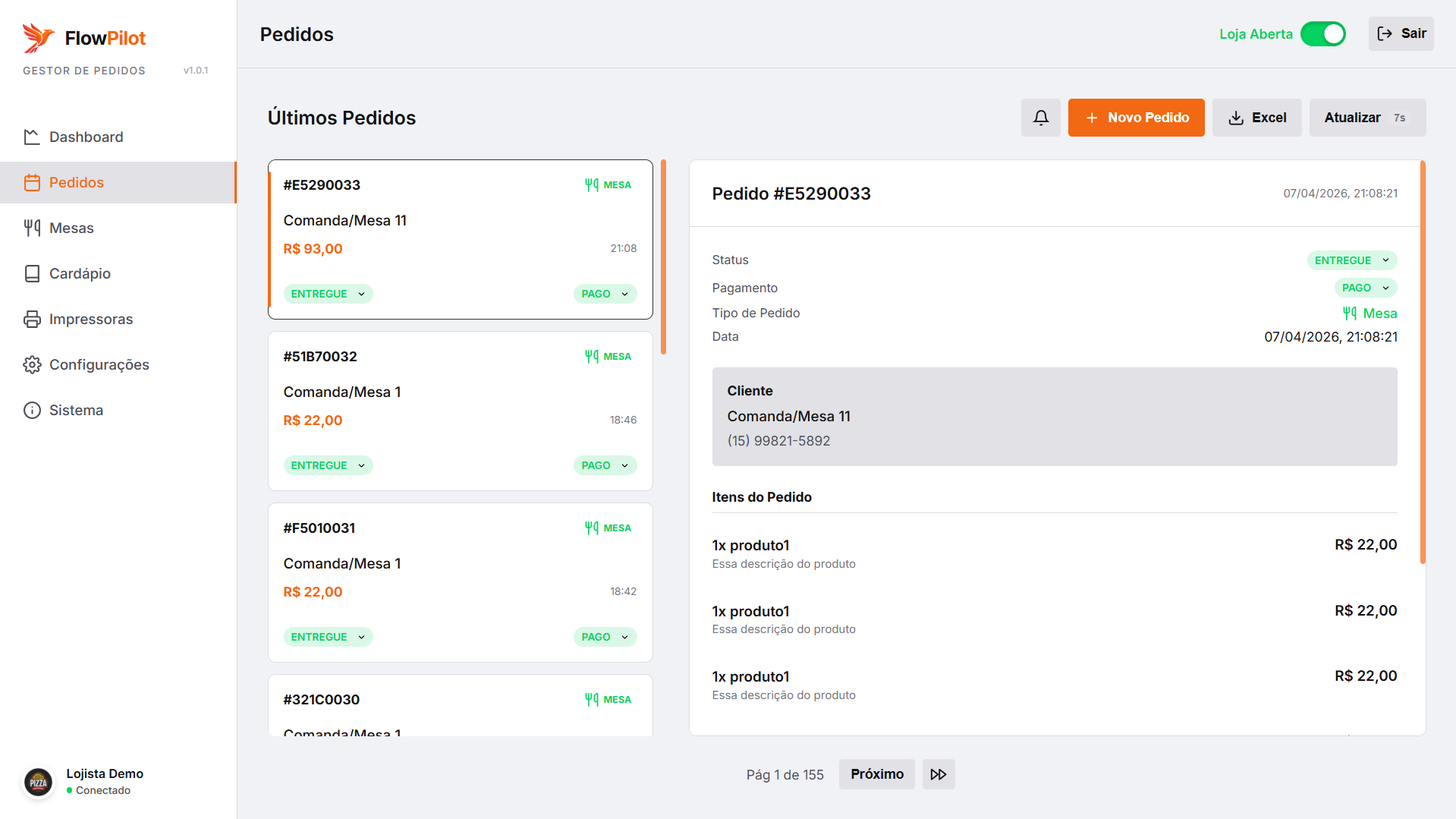Click the FlowPilot bird logo
The image size is (1456, 819).
tap(38, 38)
